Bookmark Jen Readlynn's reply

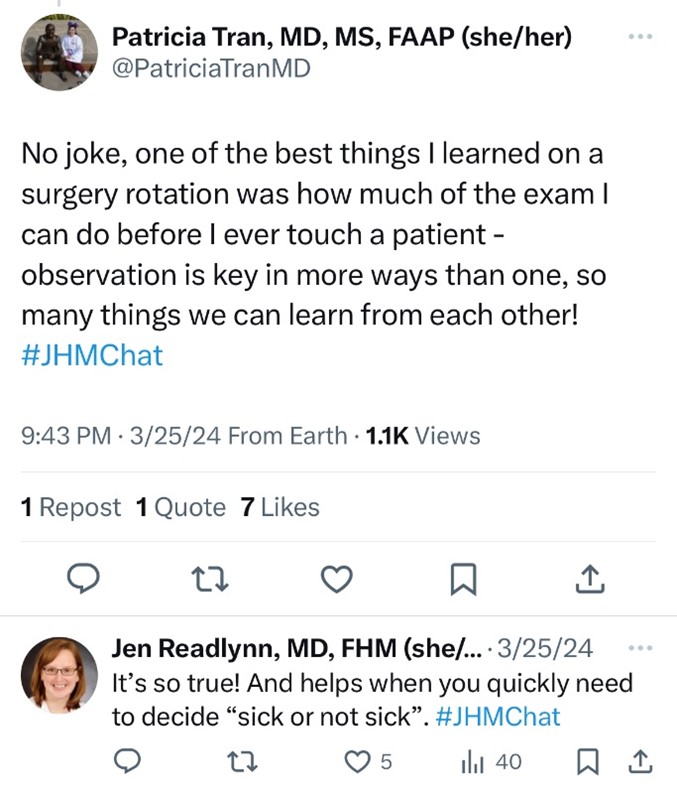[589, 762]
